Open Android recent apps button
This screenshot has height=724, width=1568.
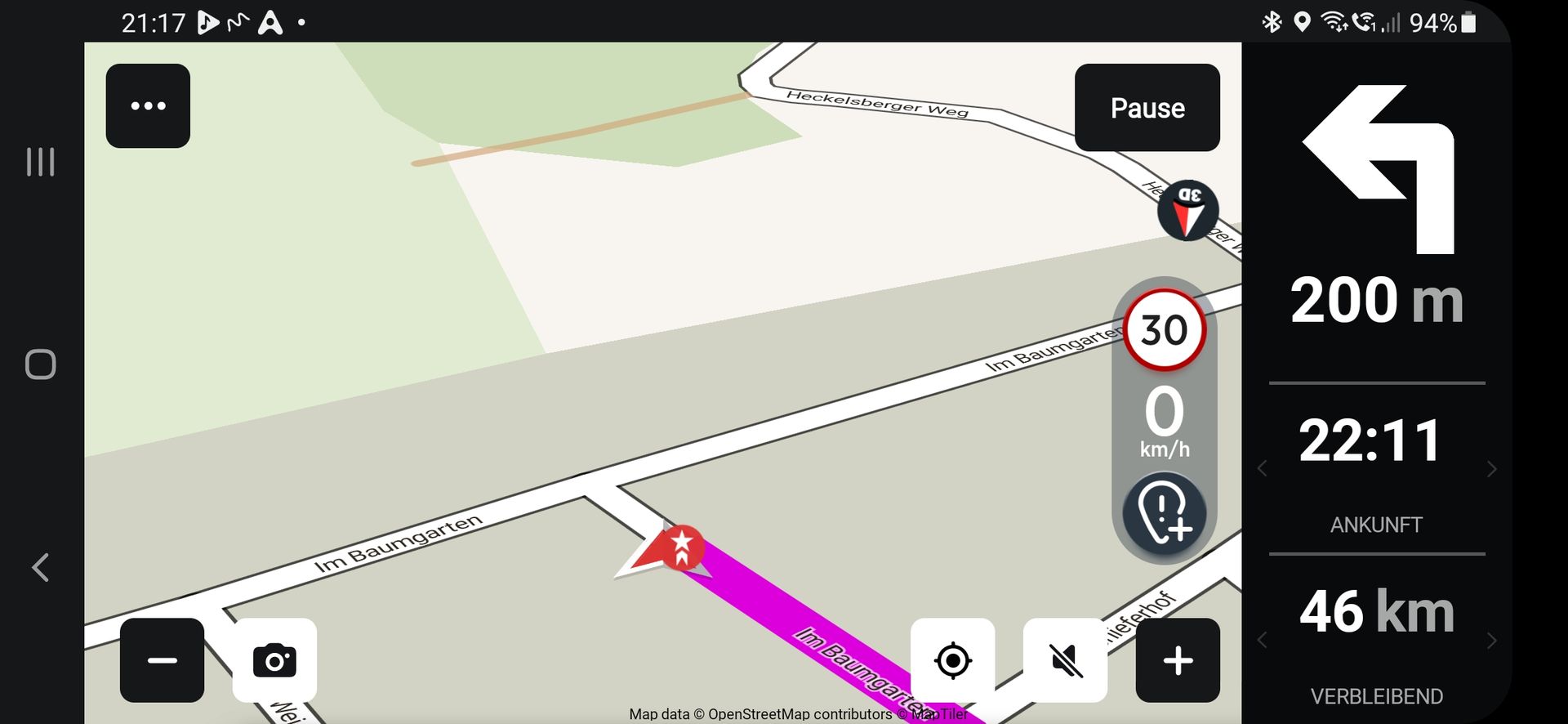click(40, 162)
